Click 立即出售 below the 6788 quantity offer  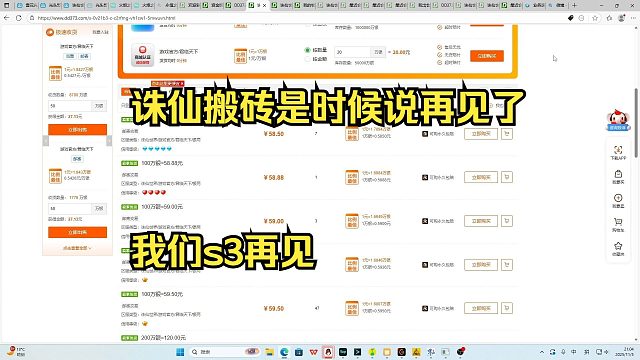coord(78,129)
